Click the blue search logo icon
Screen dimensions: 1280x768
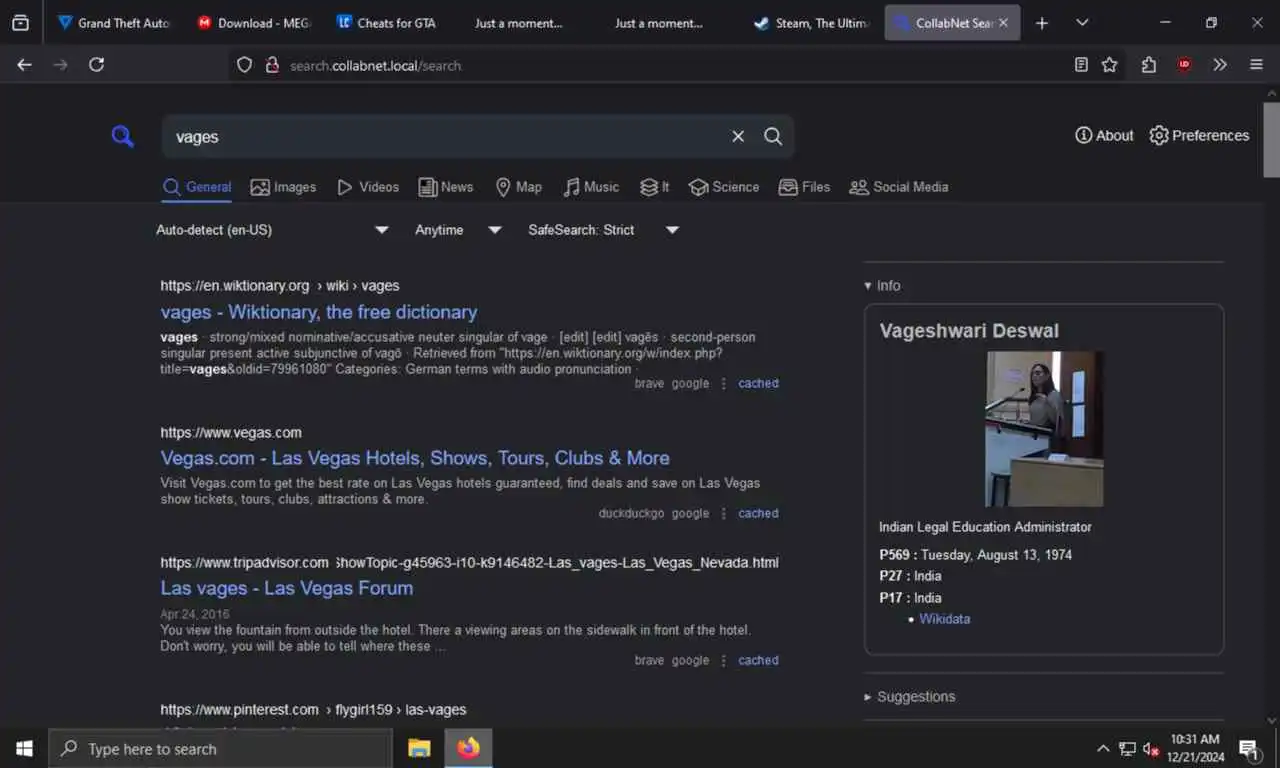pos(122,136)
